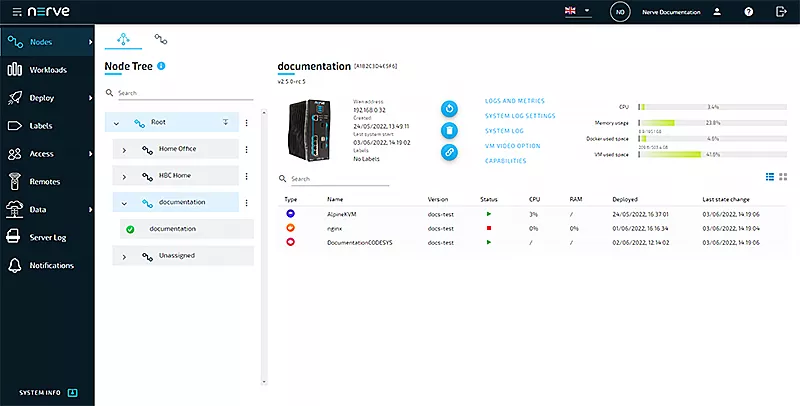Collapse the documentation tree element
The height and width of the screenshot is (406, 800).
point(124,203)
